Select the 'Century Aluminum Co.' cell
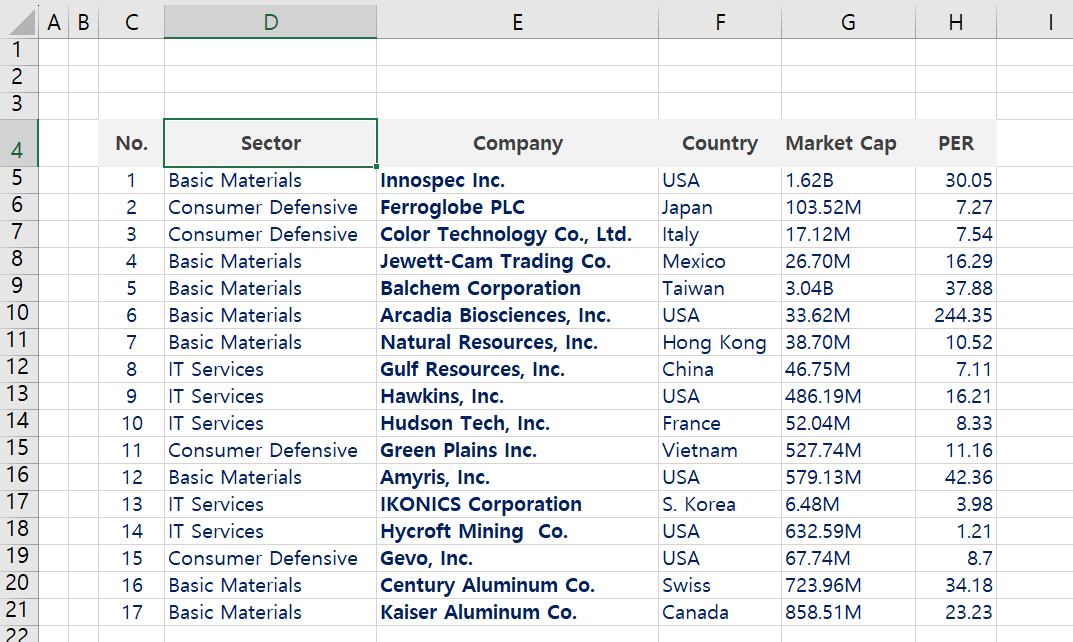This screenshot has height=642, width=1073. tap(517, 585)
